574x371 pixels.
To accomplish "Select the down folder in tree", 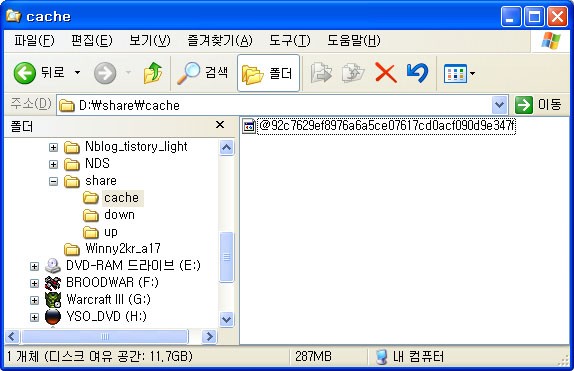I will point(119,215).
